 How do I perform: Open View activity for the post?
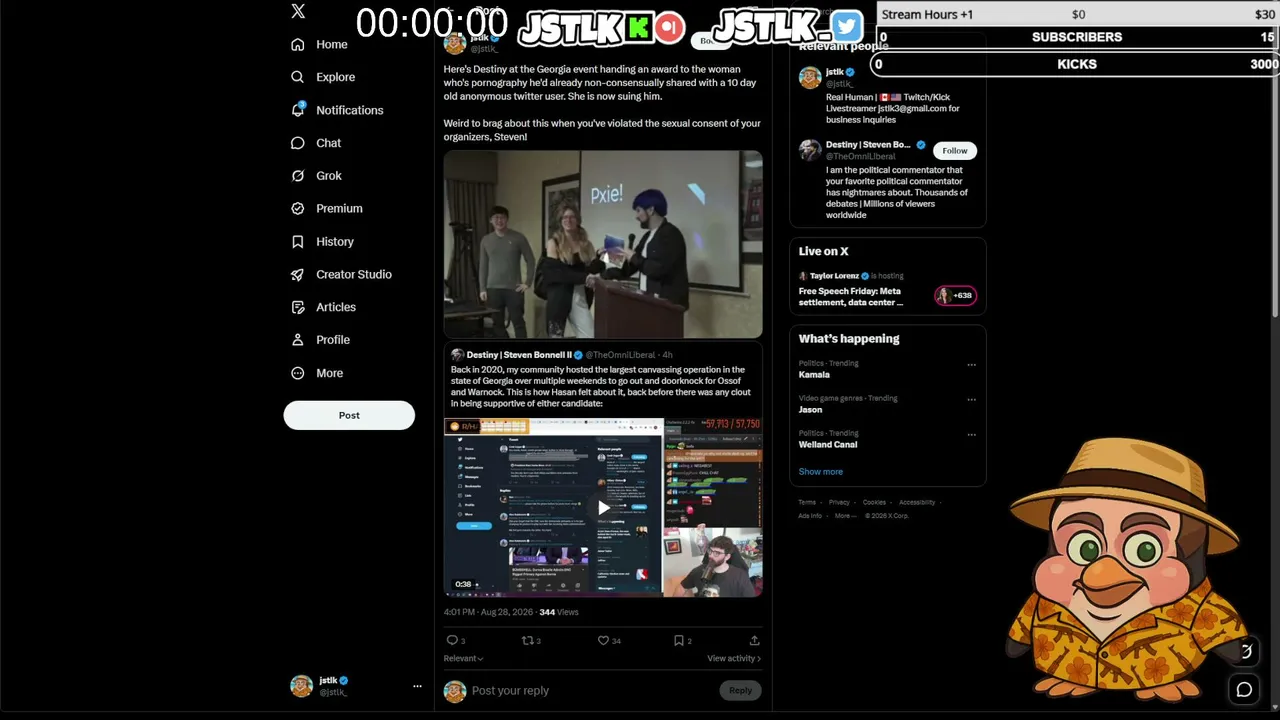coord(734,658)
